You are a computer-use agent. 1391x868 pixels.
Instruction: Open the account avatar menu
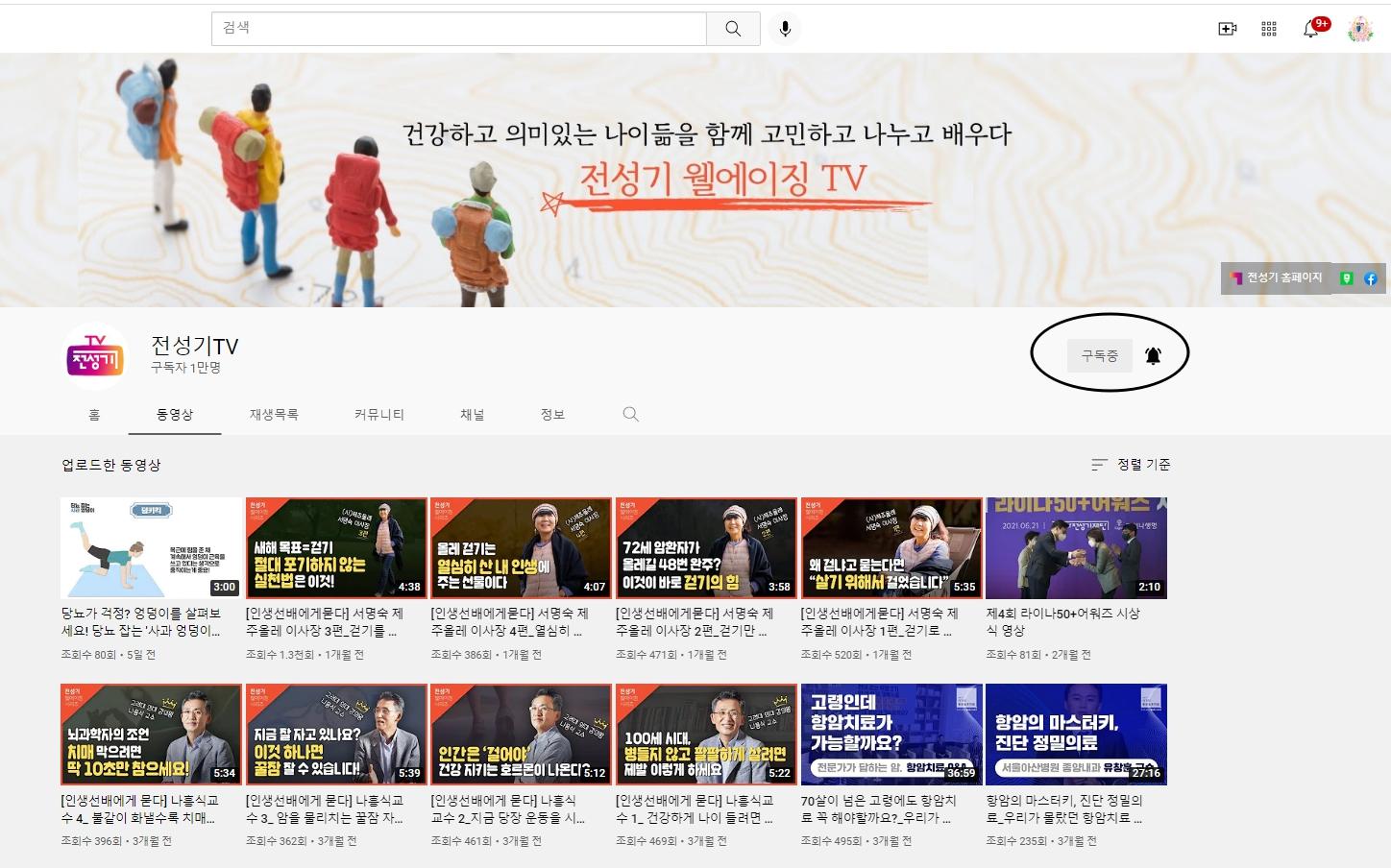click(1360, 29)
